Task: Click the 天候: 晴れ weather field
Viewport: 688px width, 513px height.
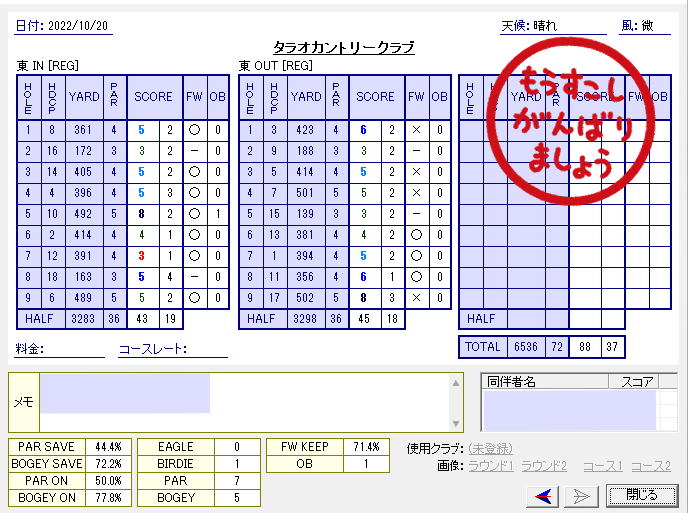Action: coord(553,26)
